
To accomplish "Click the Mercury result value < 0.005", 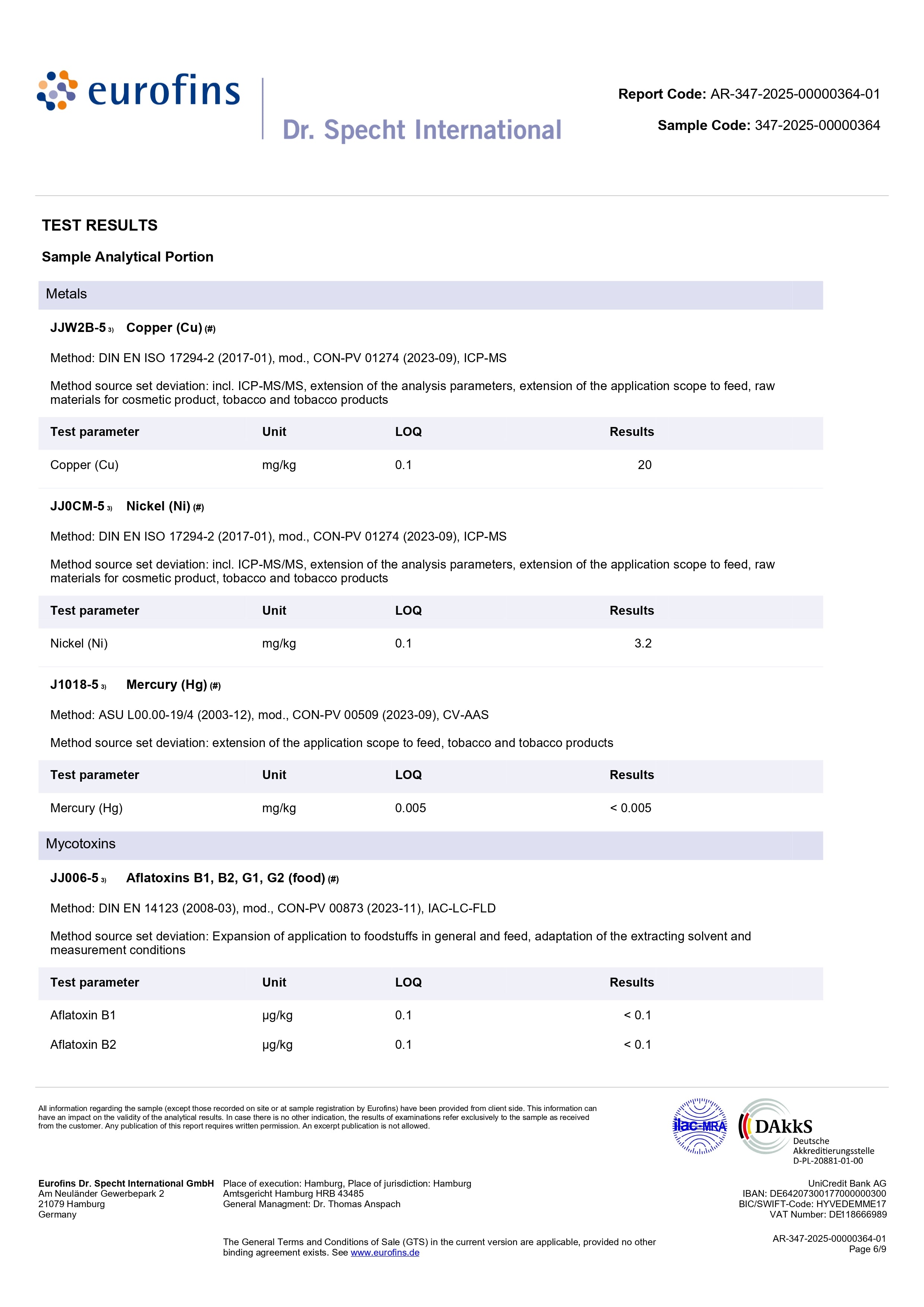I will pos(631,808).
